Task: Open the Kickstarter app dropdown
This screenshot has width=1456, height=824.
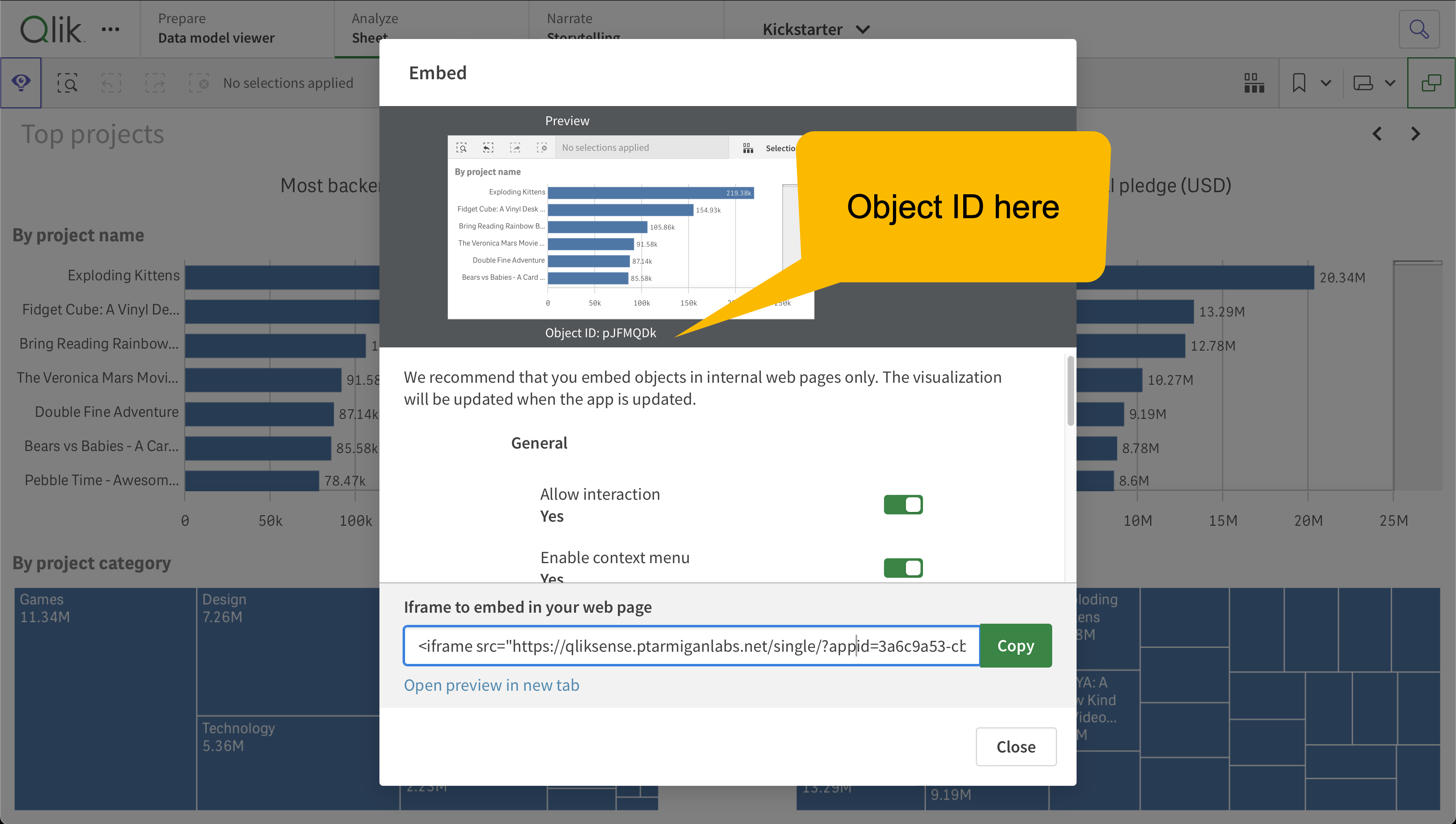Action: coord(862,29)
